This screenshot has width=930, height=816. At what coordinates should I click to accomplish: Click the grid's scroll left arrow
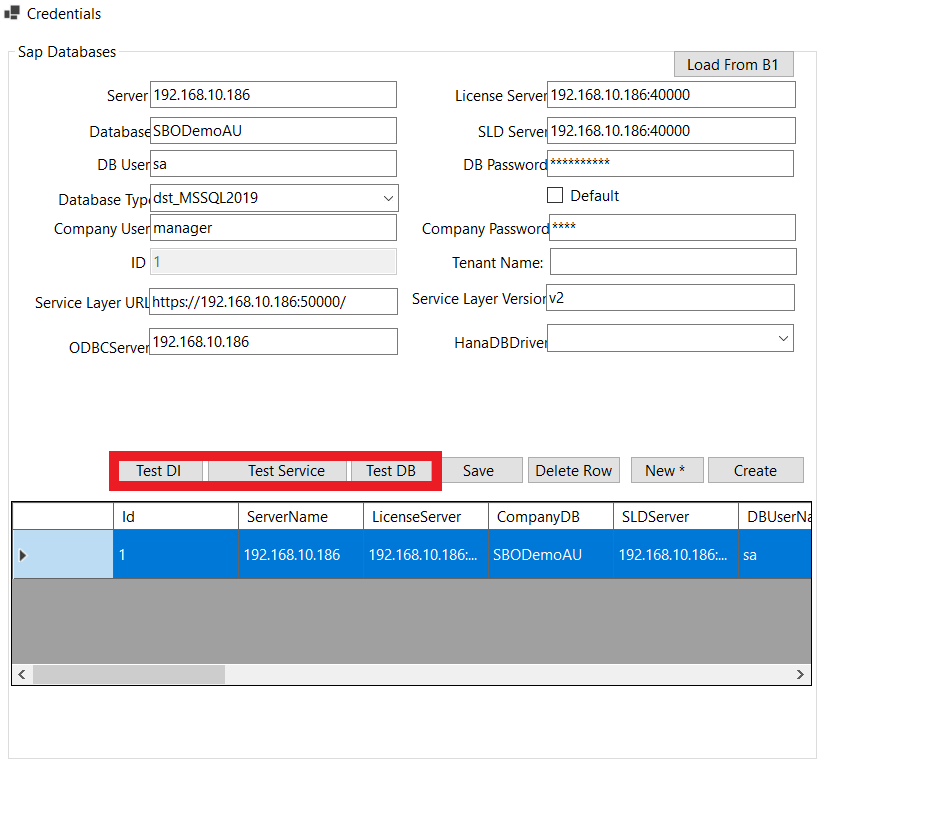[22, 674]
